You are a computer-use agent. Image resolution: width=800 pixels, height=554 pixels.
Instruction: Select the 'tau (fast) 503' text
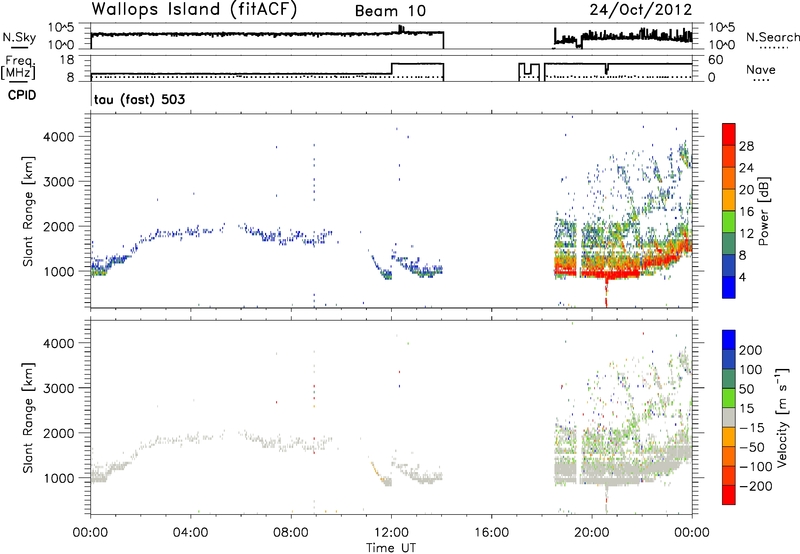pos(140,99)
